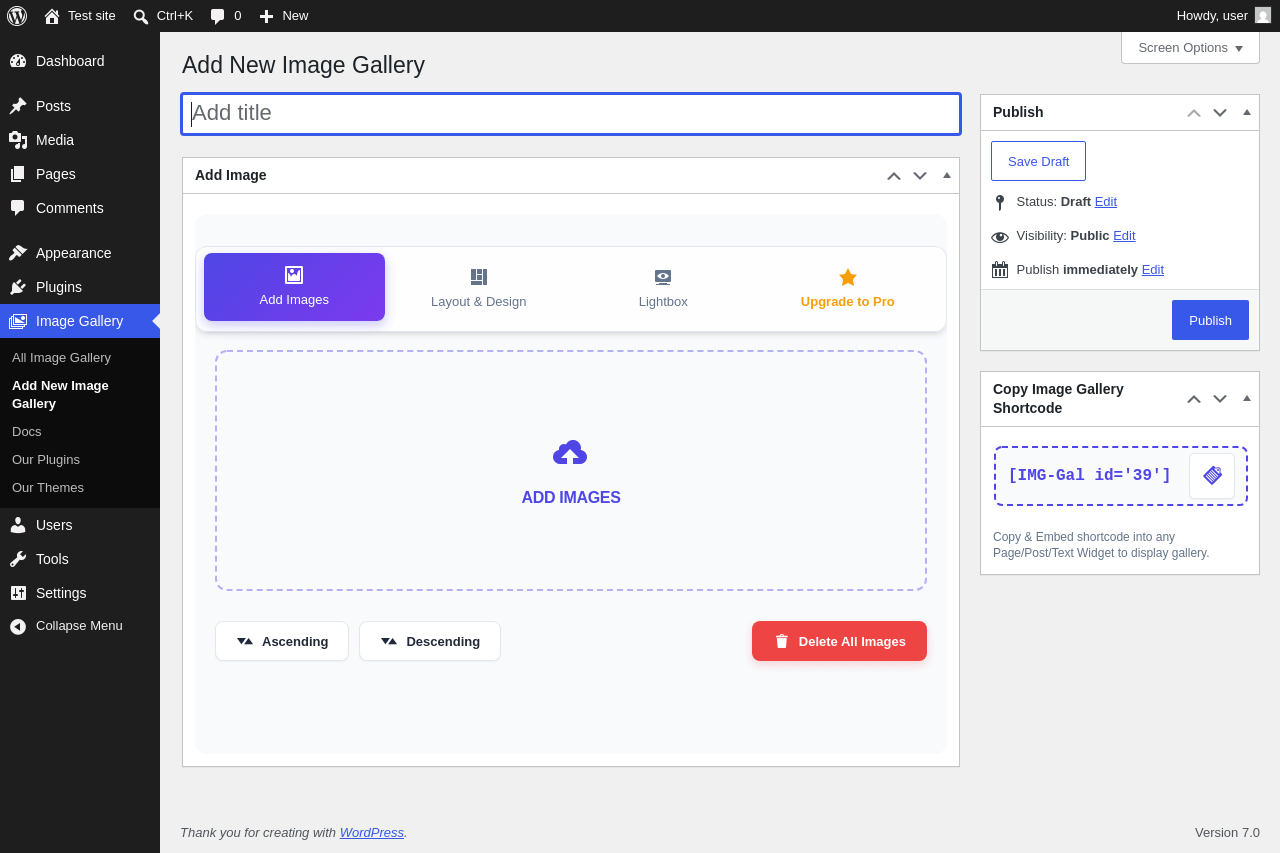1280x853 pixels.
Task: Open Tools menu in sidebar
Action: point(80,559)
